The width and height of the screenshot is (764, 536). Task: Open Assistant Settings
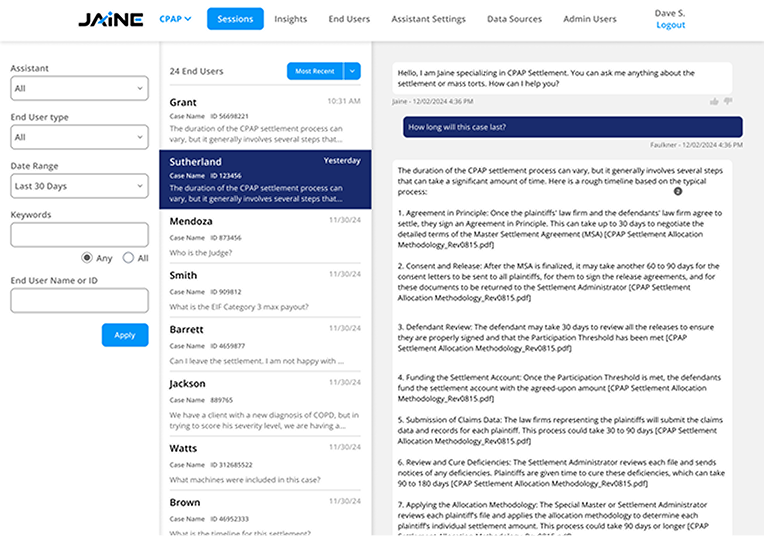pos(428,19)
